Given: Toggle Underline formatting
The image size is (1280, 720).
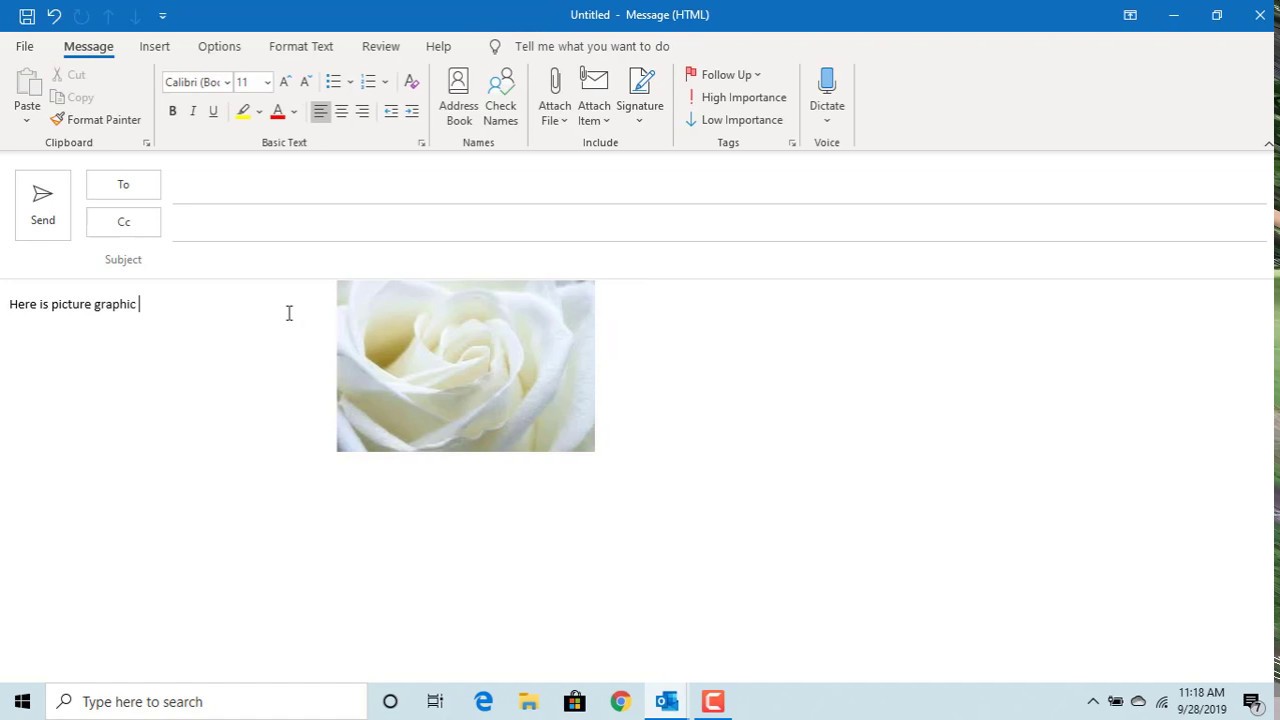Looking at the screenshot, I should [213, 111].
